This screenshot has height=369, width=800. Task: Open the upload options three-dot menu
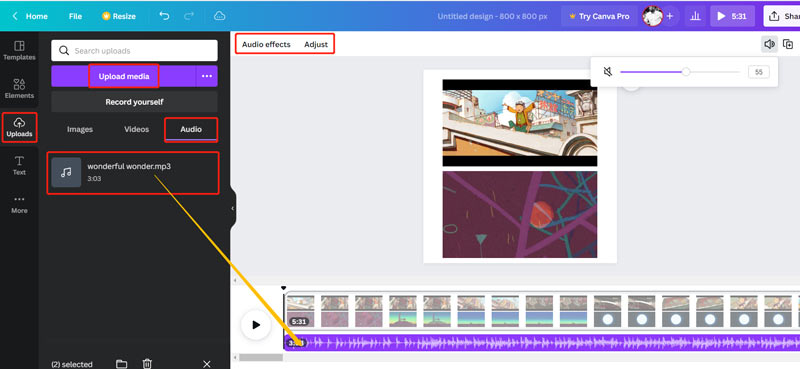(x=207, y=76)
